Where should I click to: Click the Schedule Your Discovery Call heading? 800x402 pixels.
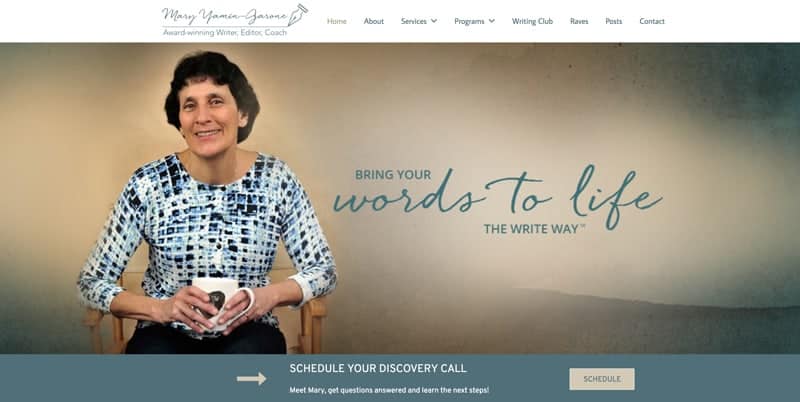(x=378, y=368)
